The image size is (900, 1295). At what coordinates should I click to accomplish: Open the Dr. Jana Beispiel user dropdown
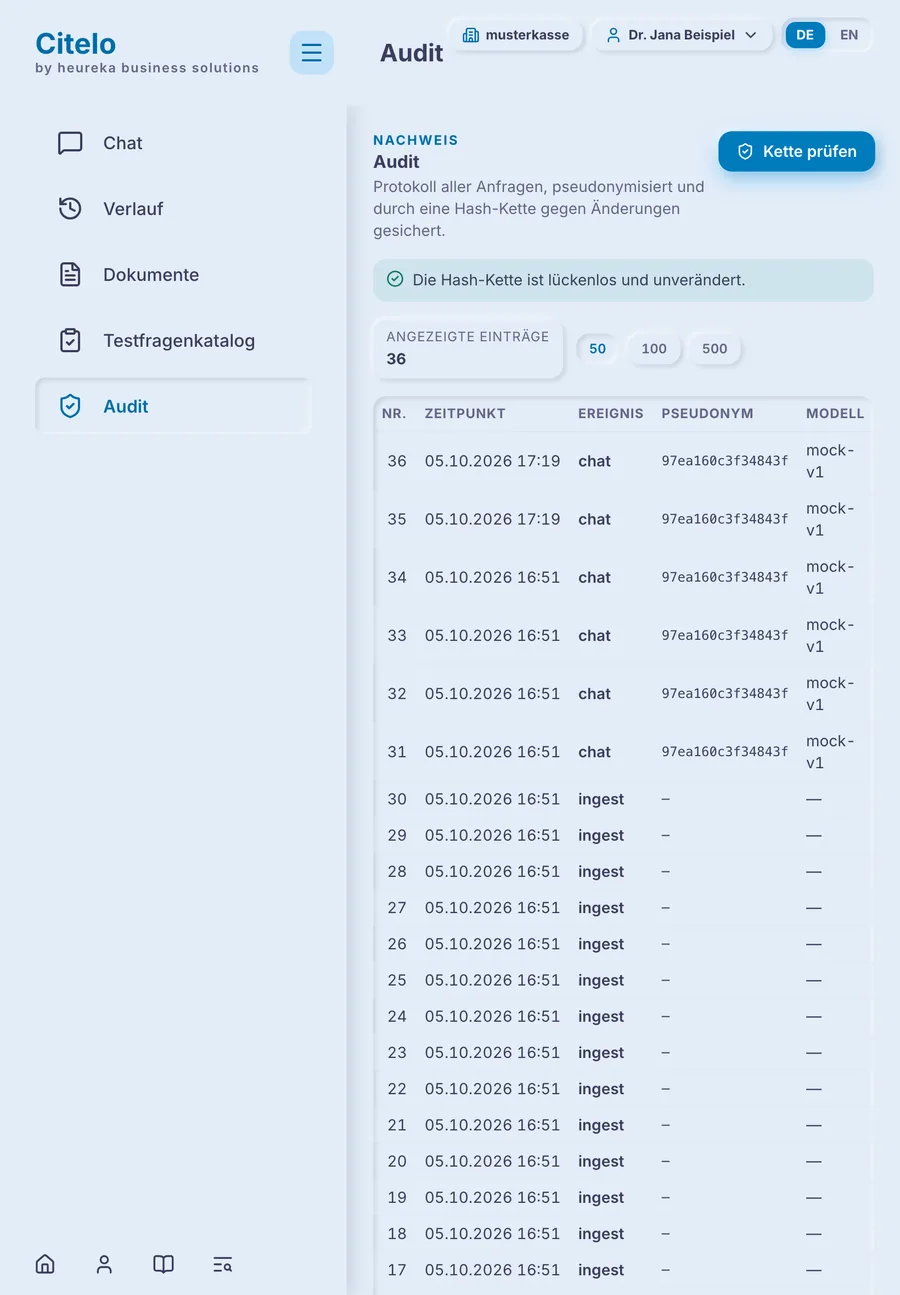point(681,35)
